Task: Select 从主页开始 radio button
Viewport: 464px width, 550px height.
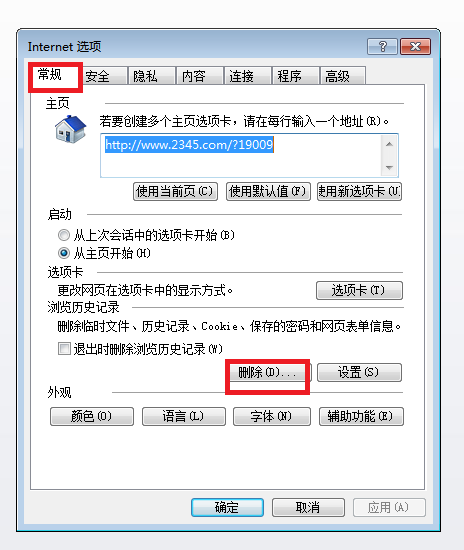Action: (64, 253)
